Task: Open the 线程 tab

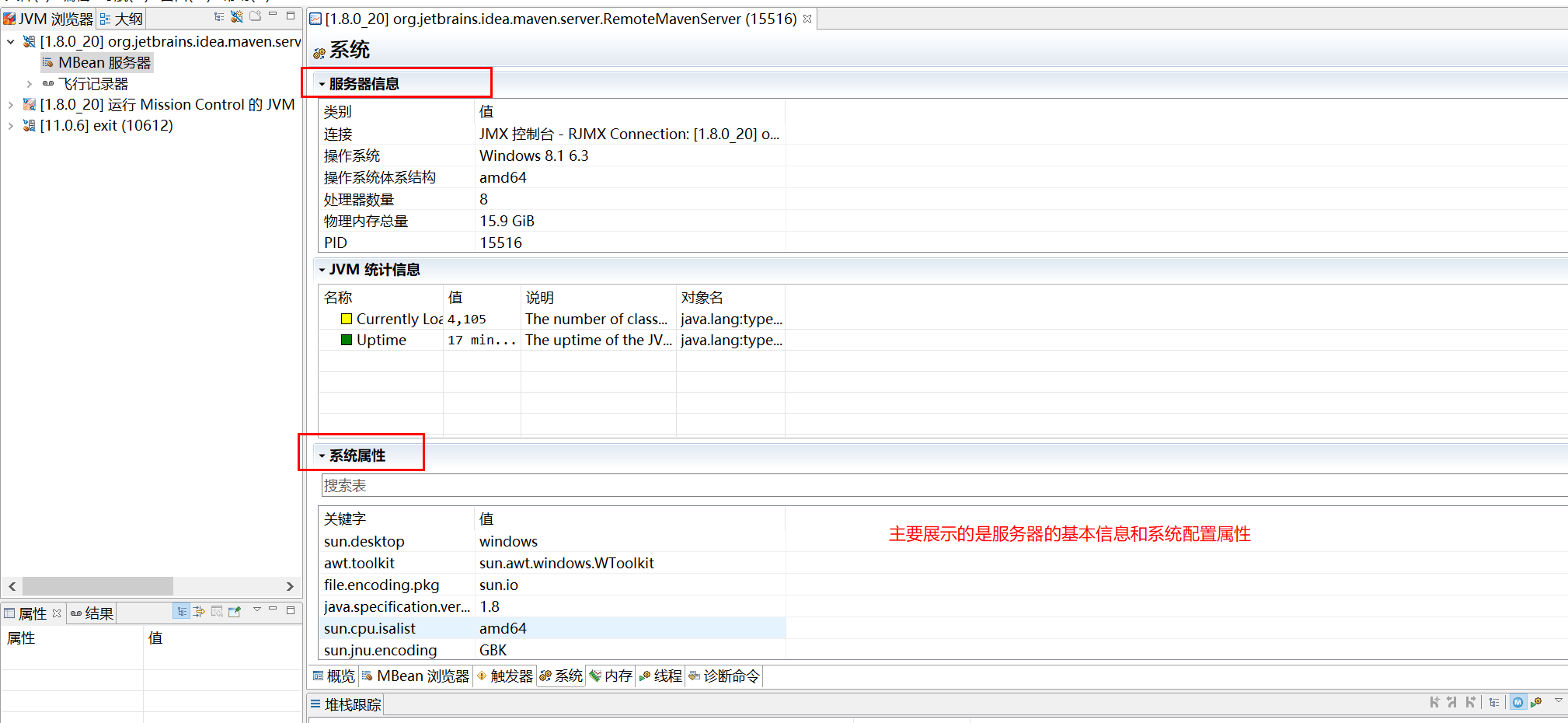Action: (660, 676)
